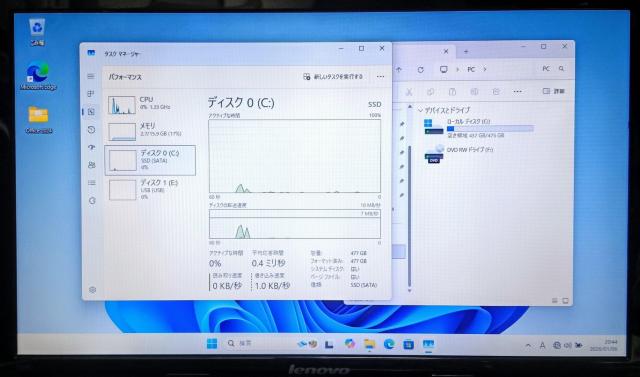Screen dimensions: 640x377
Task: Click the Task Manager taskbar icon
Action: [x=428, y=345]
